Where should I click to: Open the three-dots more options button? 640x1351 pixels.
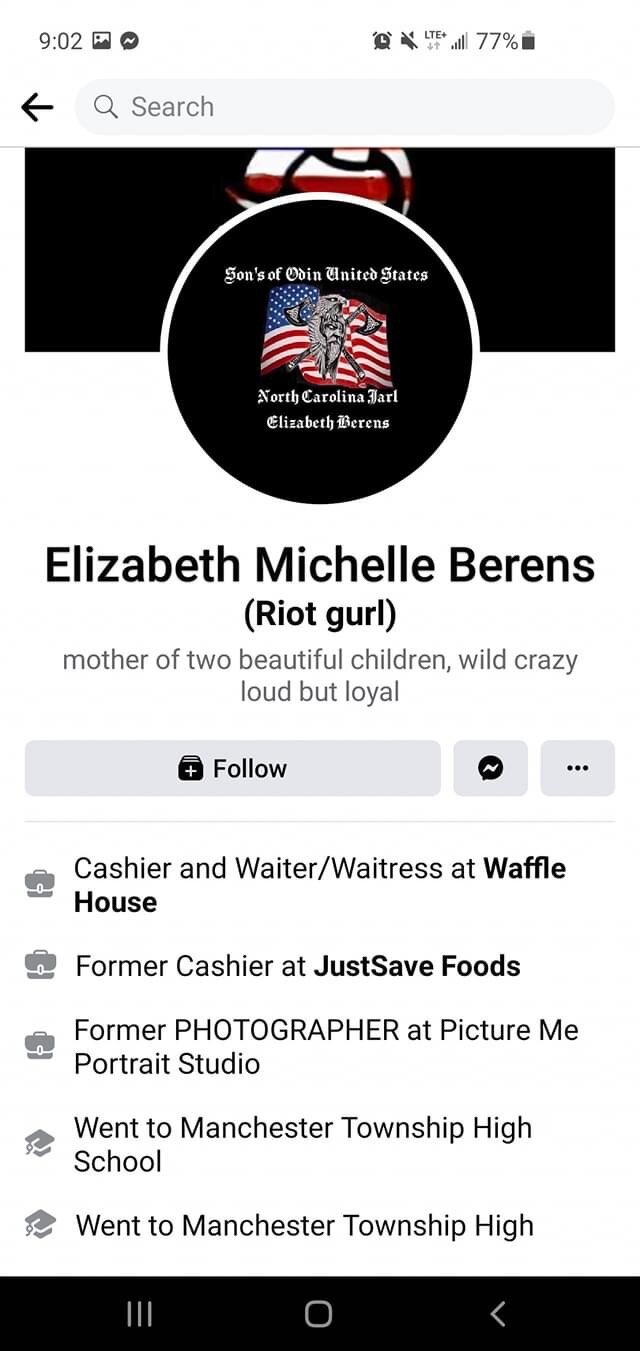(x=578, y=768)
